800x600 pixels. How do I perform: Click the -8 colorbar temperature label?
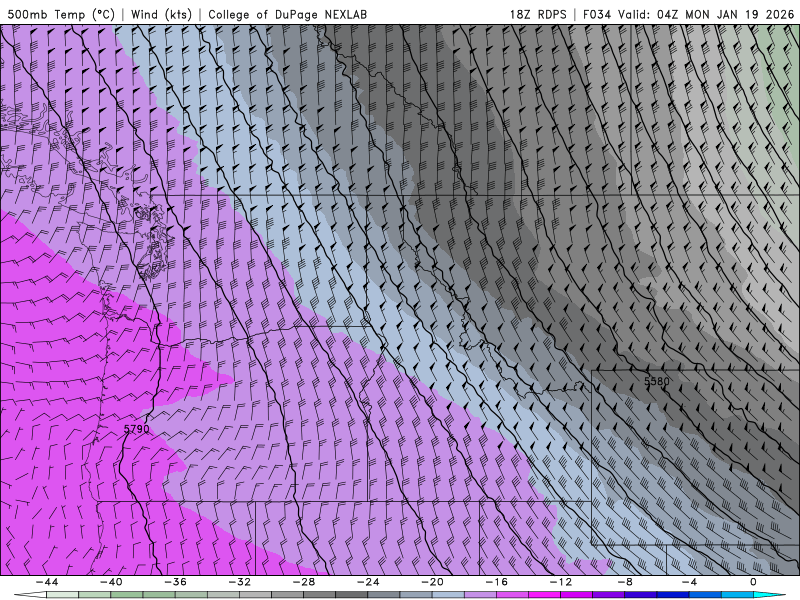pyautogui.click(x=626, y=582)
